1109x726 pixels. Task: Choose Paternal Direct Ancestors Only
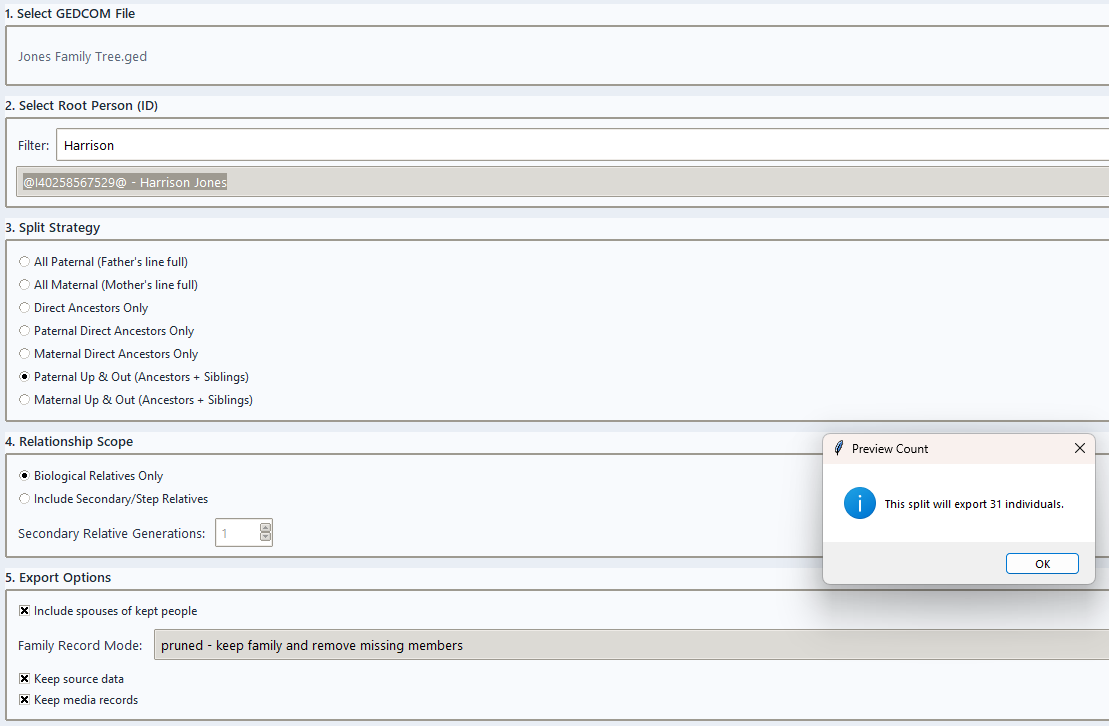pyautogui.click(x=25, y=331)
